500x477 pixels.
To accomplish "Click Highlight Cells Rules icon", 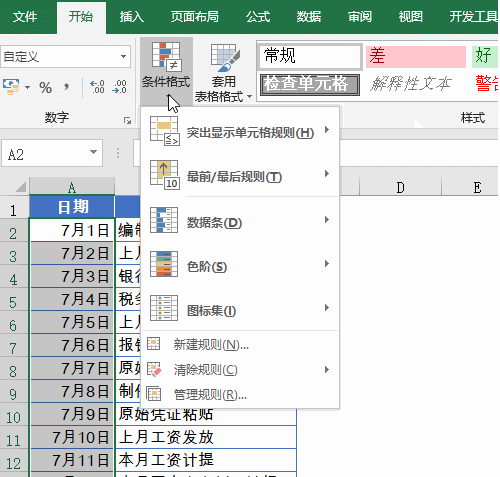I will coord(165,131).
